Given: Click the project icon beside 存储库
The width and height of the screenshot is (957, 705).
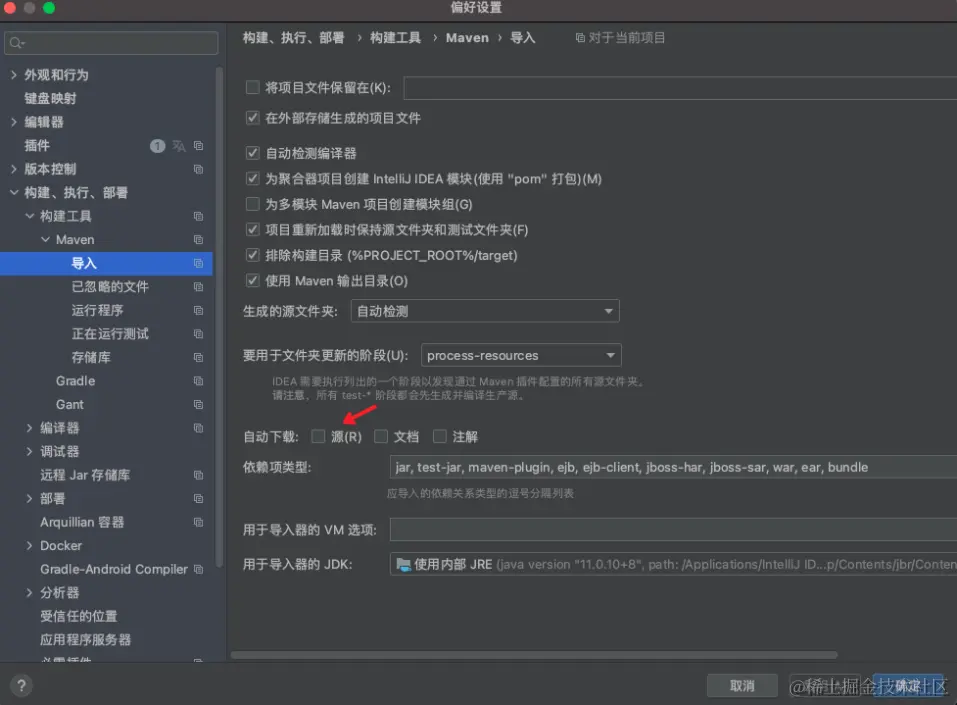Looking at the screenshot, I should pyautogui.click(x=198, y=358).
